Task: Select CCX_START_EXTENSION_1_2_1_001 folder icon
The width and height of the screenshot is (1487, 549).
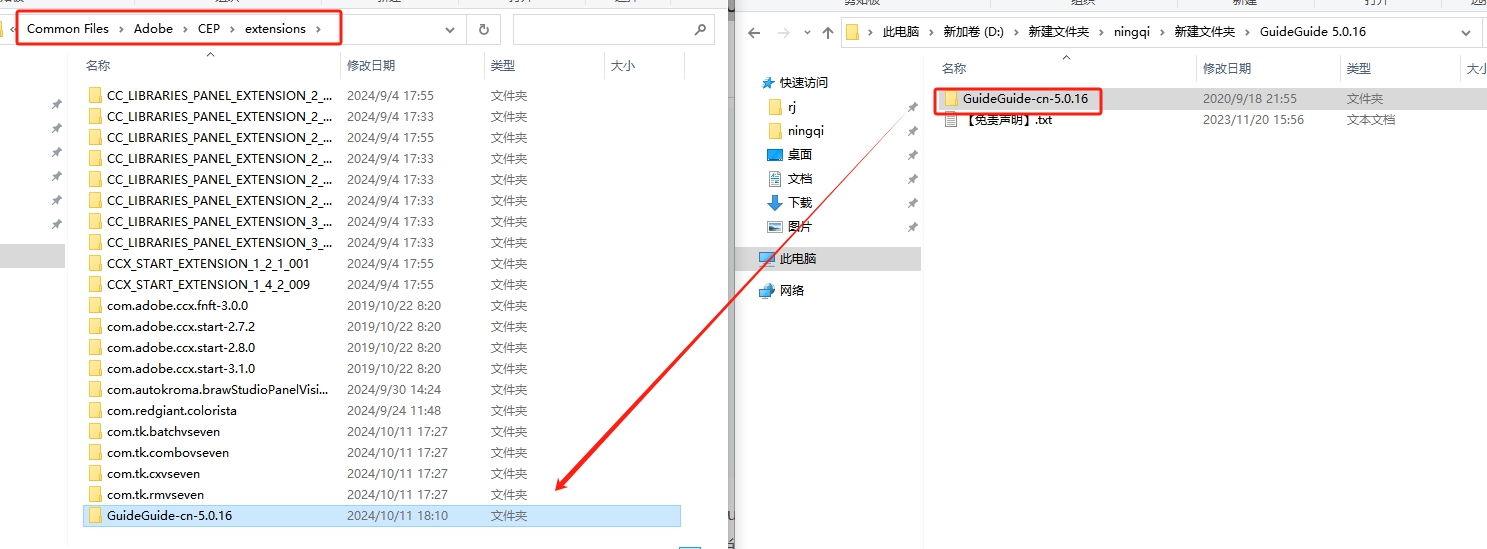Action: (95, 264)
